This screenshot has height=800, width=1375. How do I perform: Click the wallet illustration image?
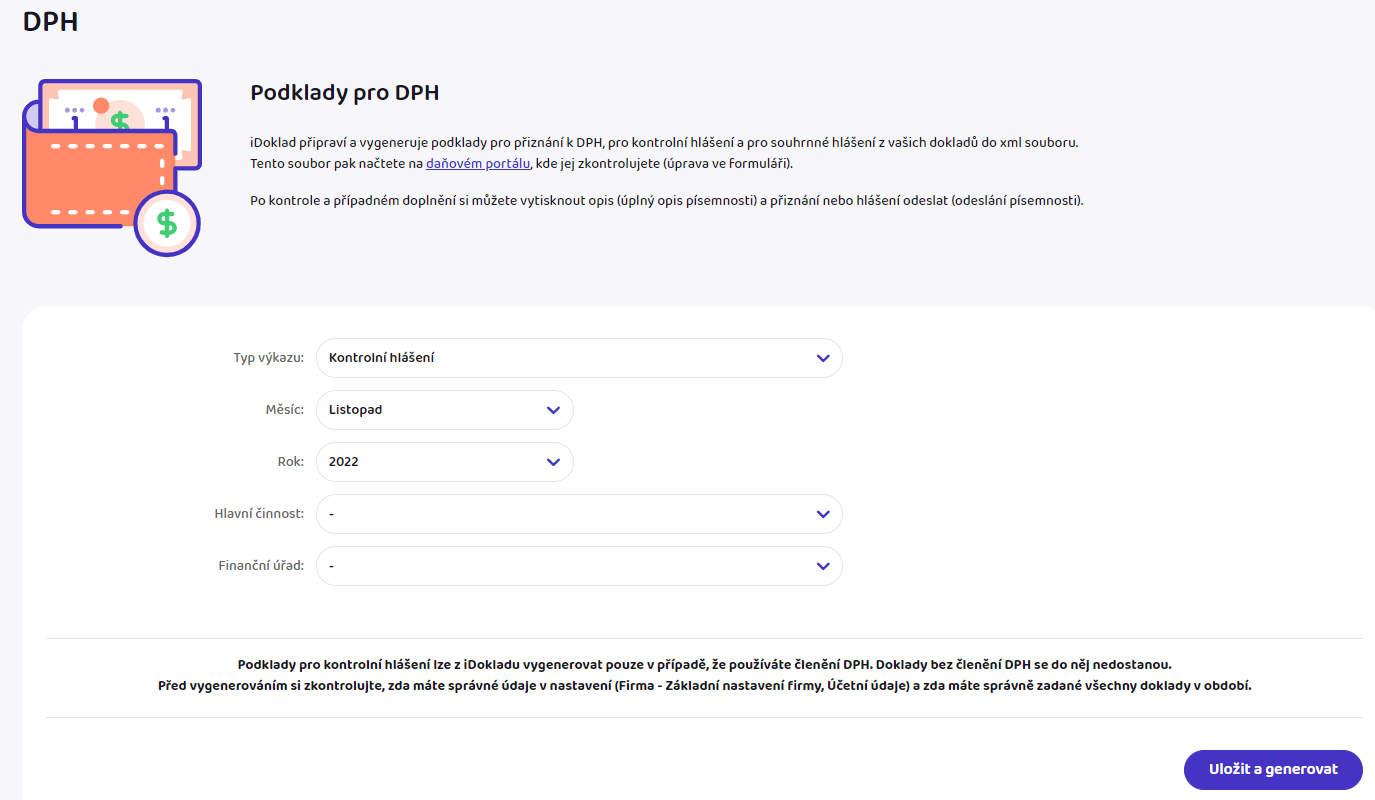pyautogui.click(x=112, y=167)
